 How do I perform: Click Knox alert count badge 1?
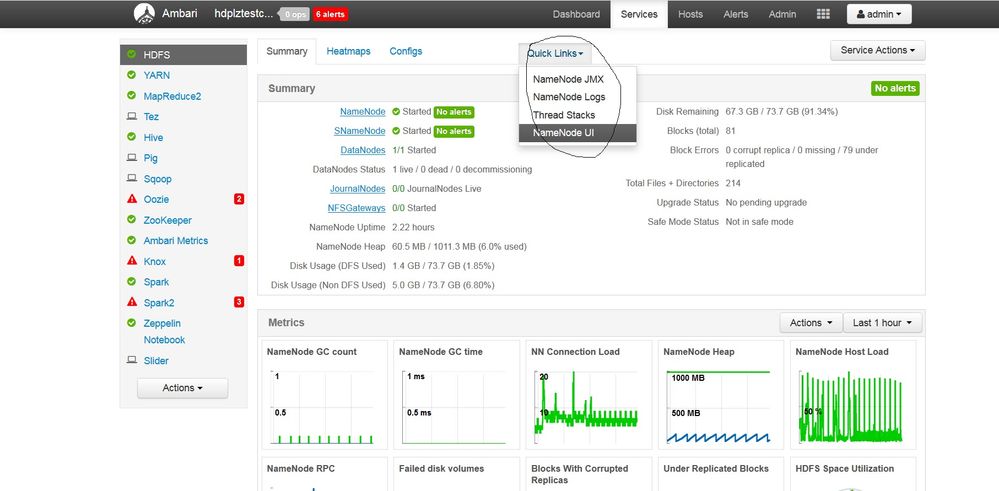[x=239, y=260]
